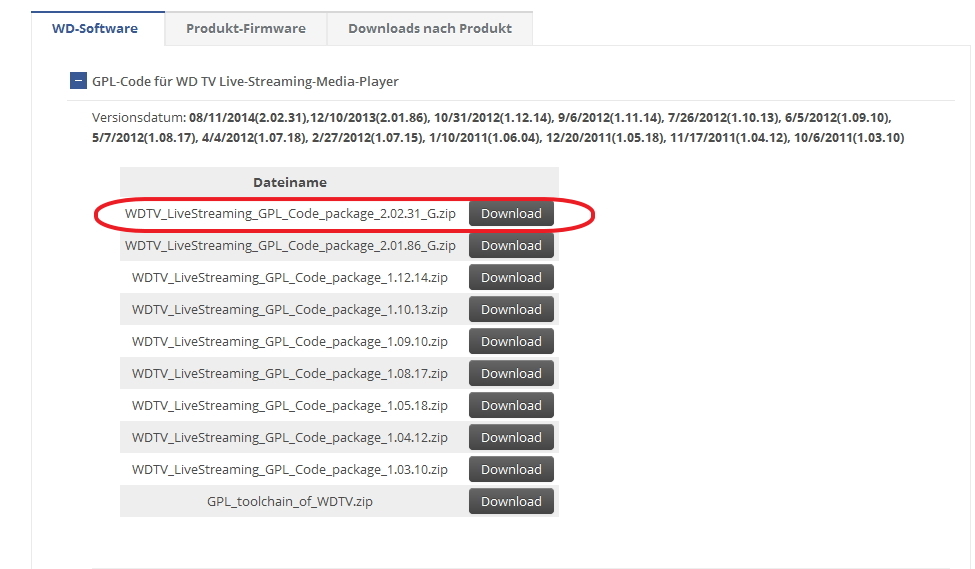Download GPL code package 1.03.10
The height and width of the screenshot is (569, 975).
pos(511,470)
